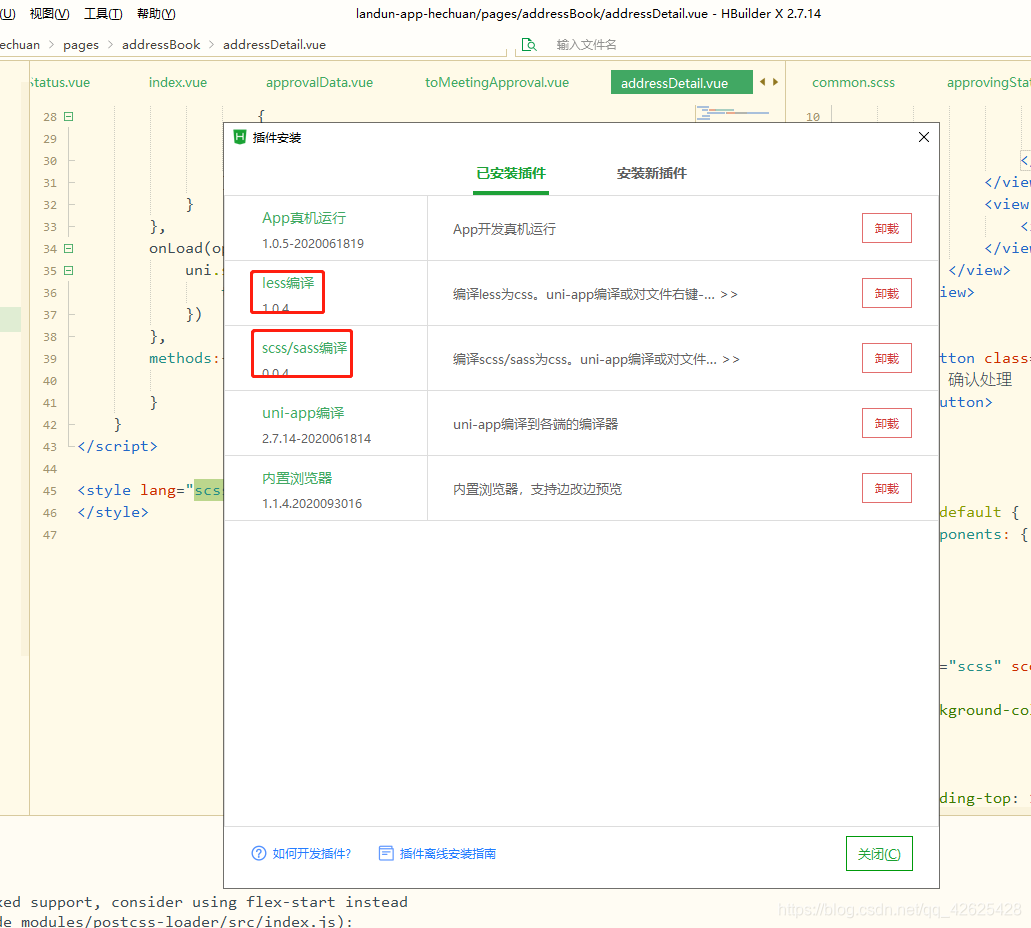Switch to toMeetingApproval.vue editor tab
The height and width of the screenshot is (928, 1031).
[x=497, y=82]
